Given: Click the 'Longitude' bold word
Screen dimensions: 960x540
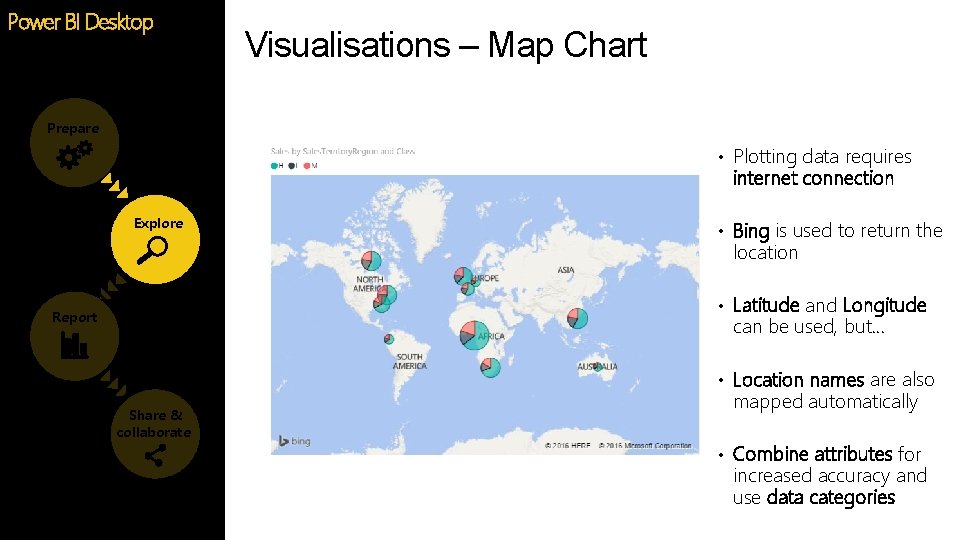Looking at the screenshot, I should pyautogui.click(x=884, y=305).
